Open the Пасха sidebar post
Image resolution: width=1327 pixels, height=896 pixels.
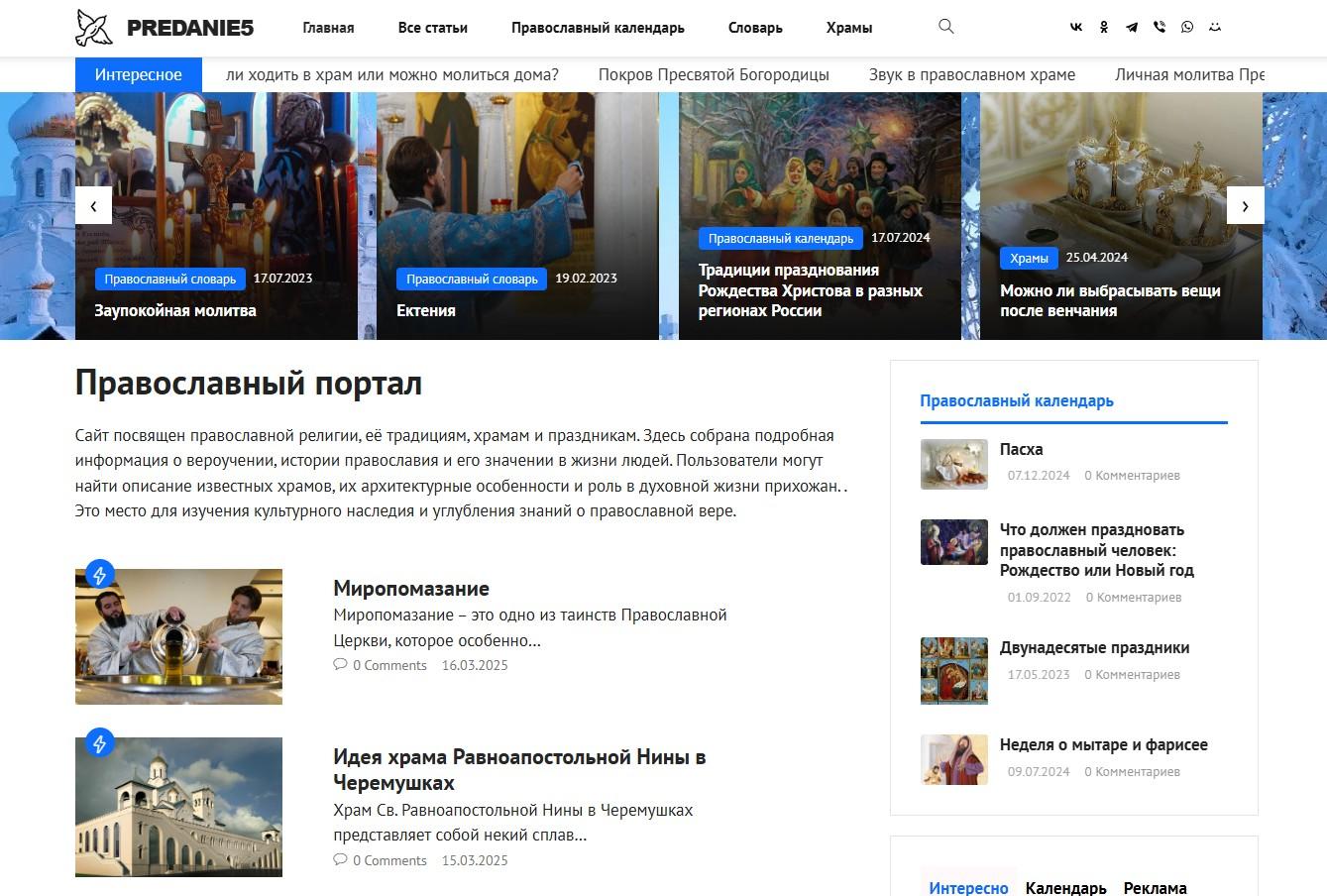1021,449
